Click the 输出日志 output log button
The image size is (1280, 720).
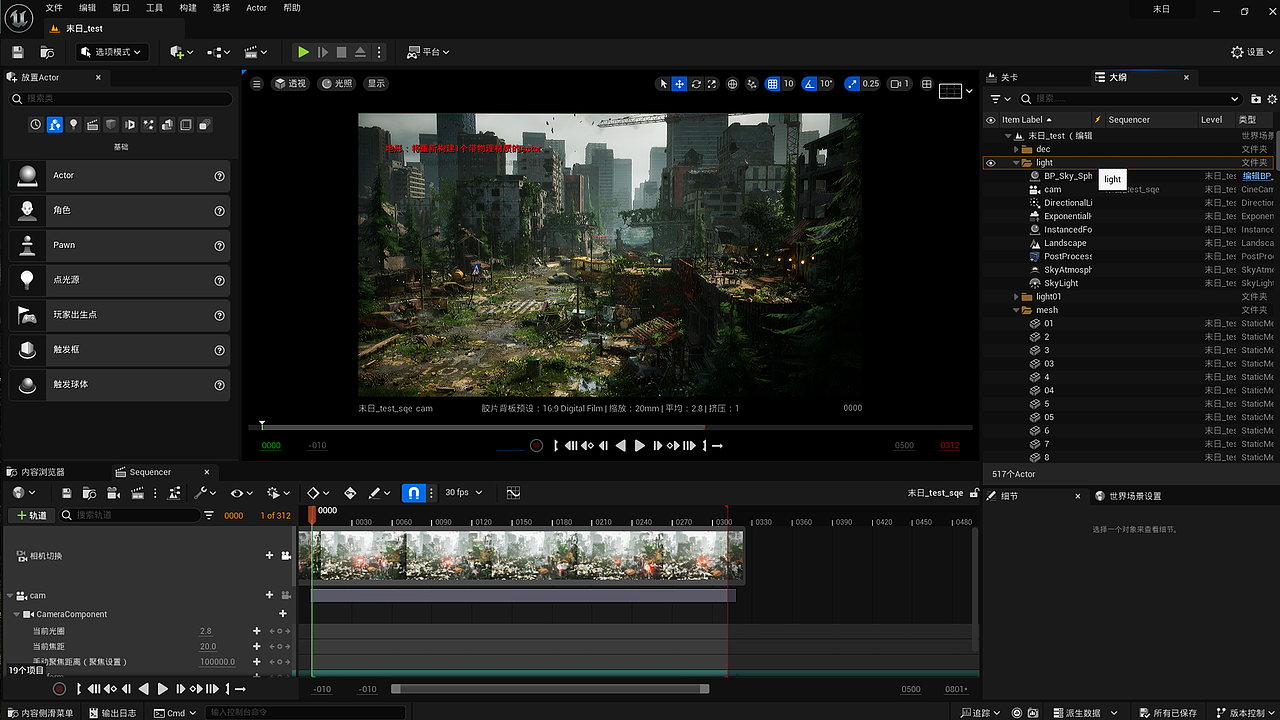click(x=111, y=713)
